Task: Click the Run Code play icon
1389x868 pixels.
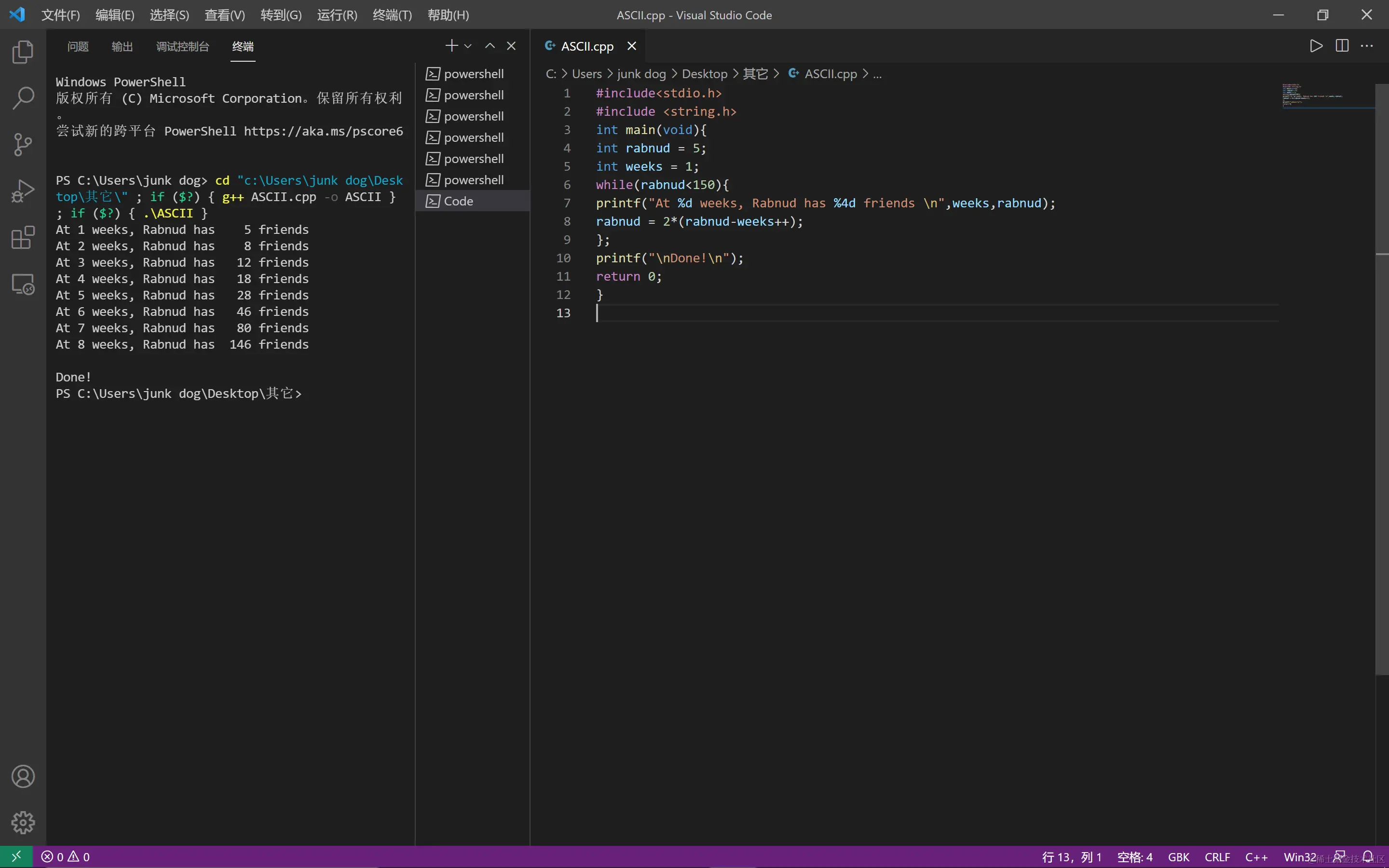Action: (1316, 46)
